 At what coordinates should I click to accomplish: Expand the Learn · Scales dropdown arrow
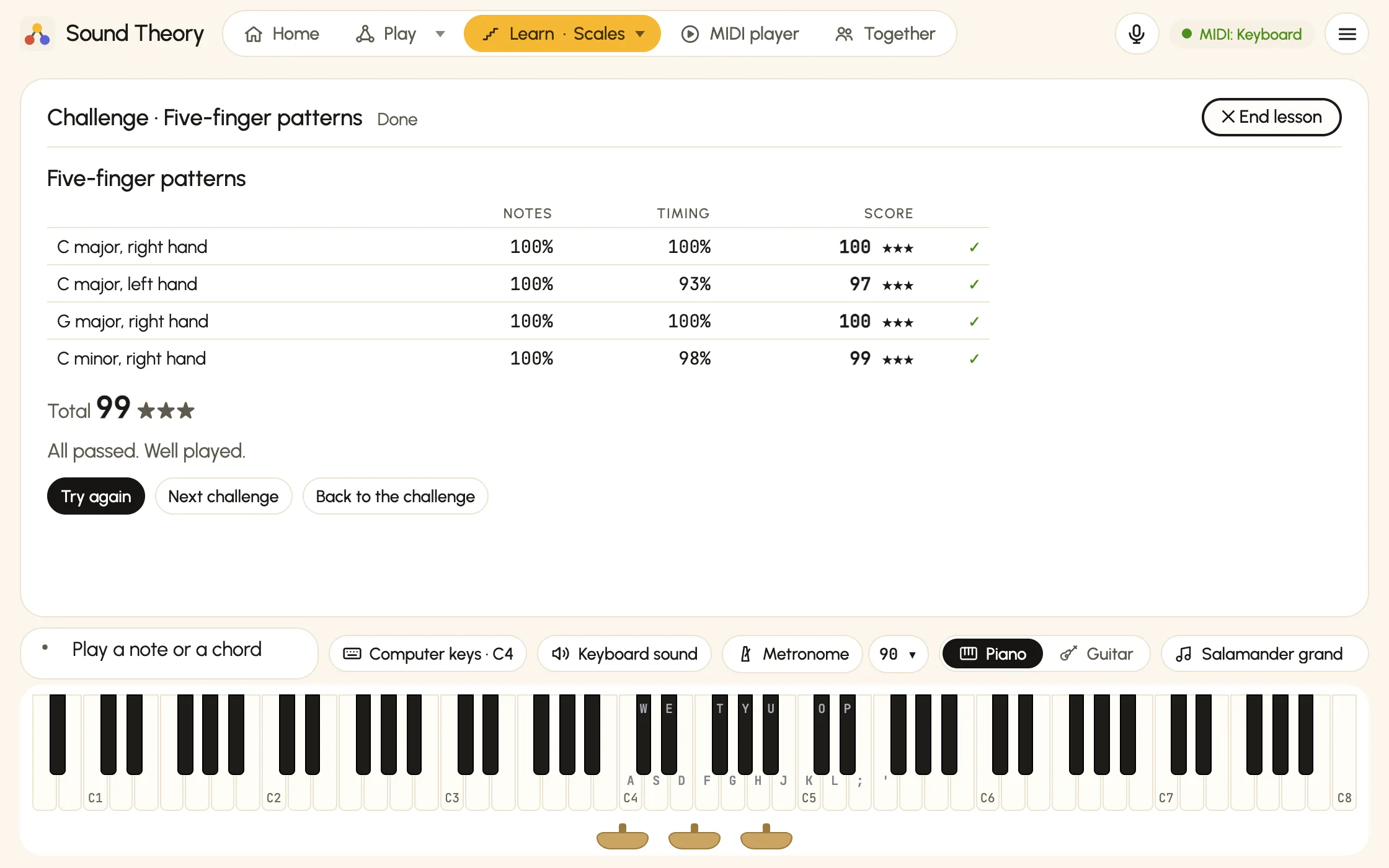point(641,33)
